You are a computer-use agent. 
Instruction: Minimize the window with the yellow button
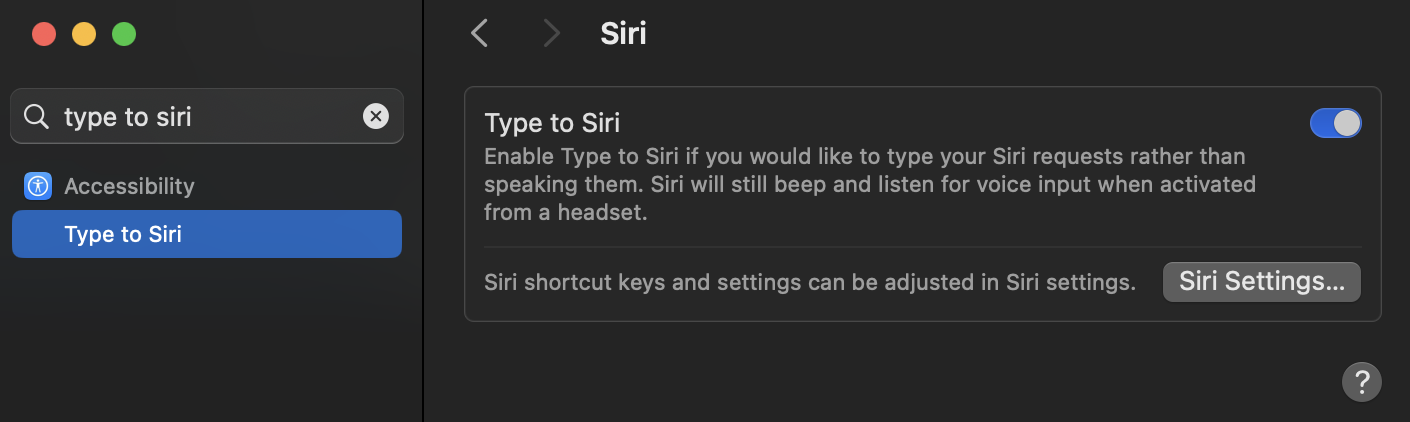tap(84, 34)
